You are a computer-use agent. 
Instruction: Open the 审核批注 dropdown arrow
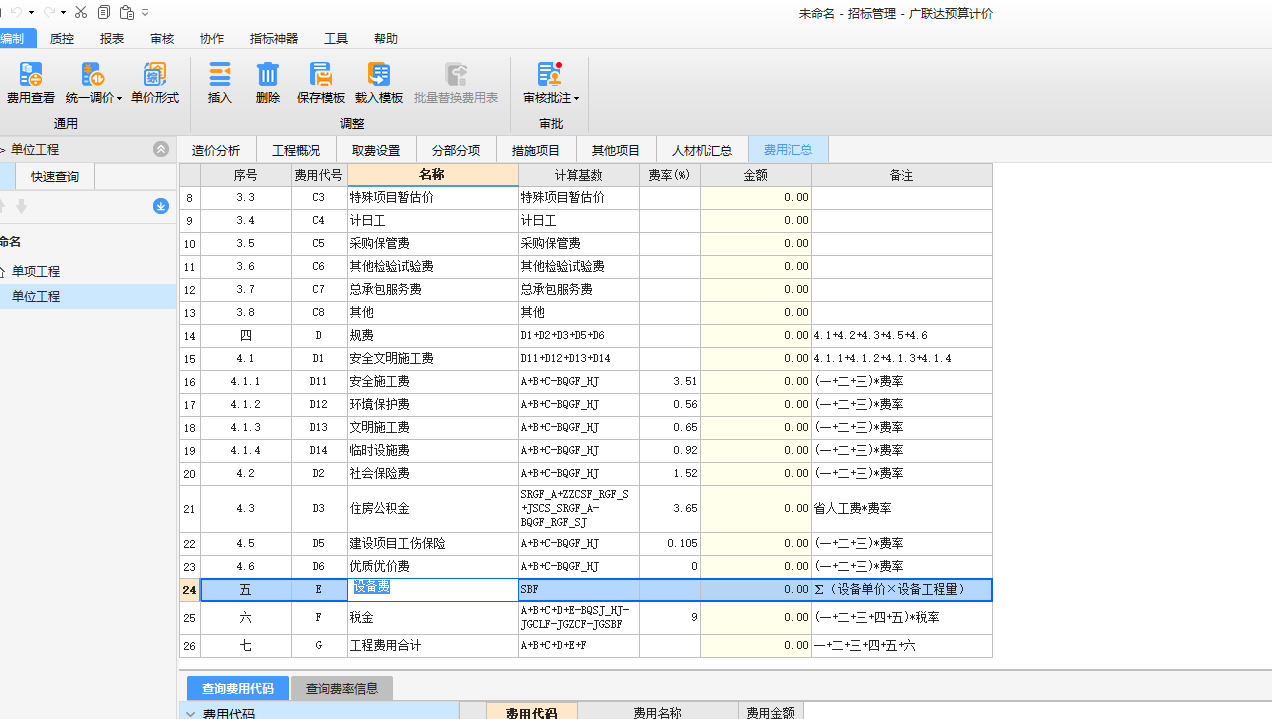coord(576,98)
